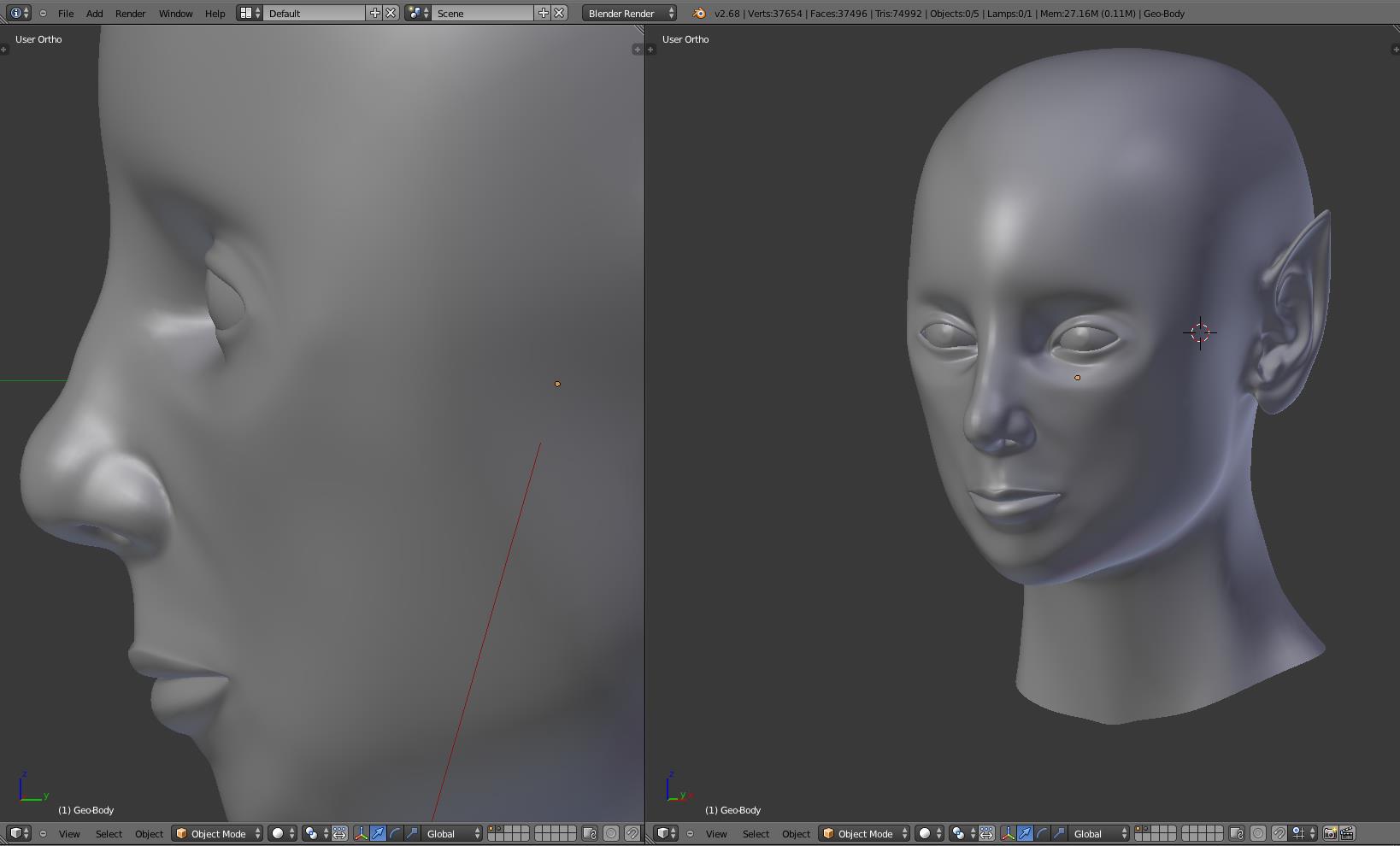Open View menu in left viewport header
This screenshot has height=846, width=1400.
(x=69, y=833)
